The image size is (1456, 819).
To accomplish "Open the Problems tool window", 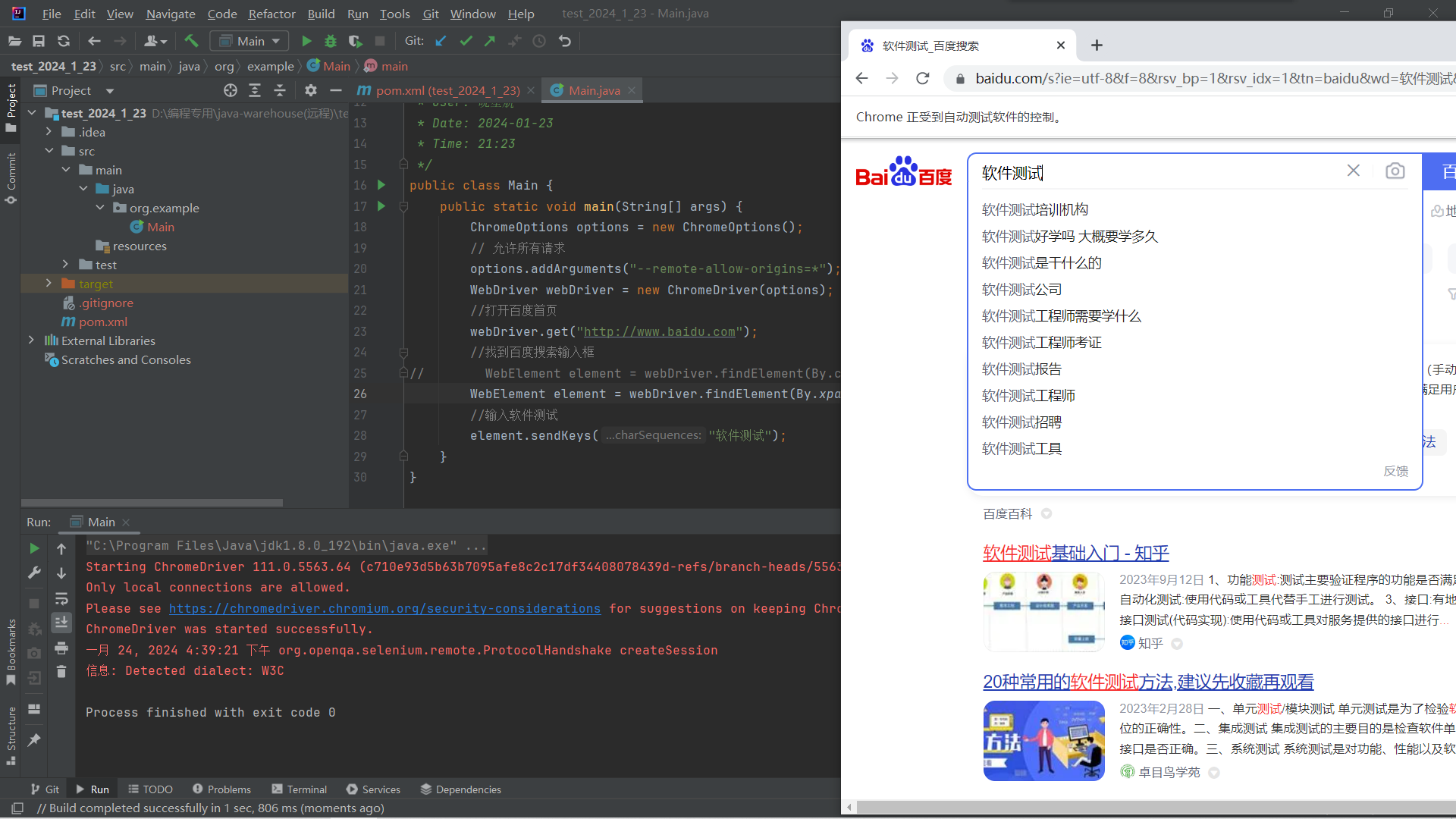I will point(221,789).
